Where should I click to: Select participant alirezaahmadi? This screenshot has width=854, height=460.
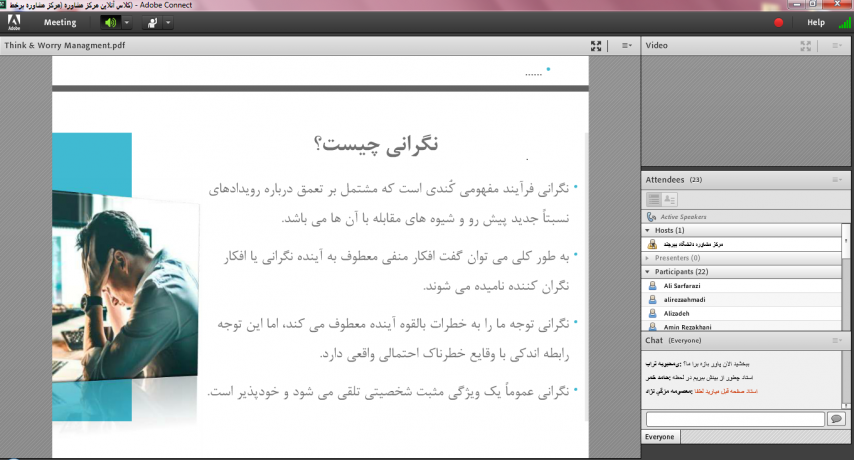tap(742, 299)
